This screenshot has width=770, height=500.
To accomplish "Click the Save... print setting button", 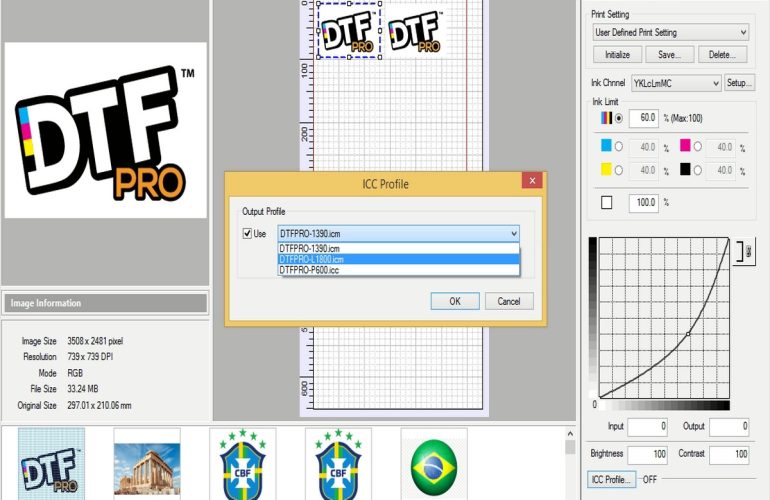I will pyautogui.click(x=669, y=55).
